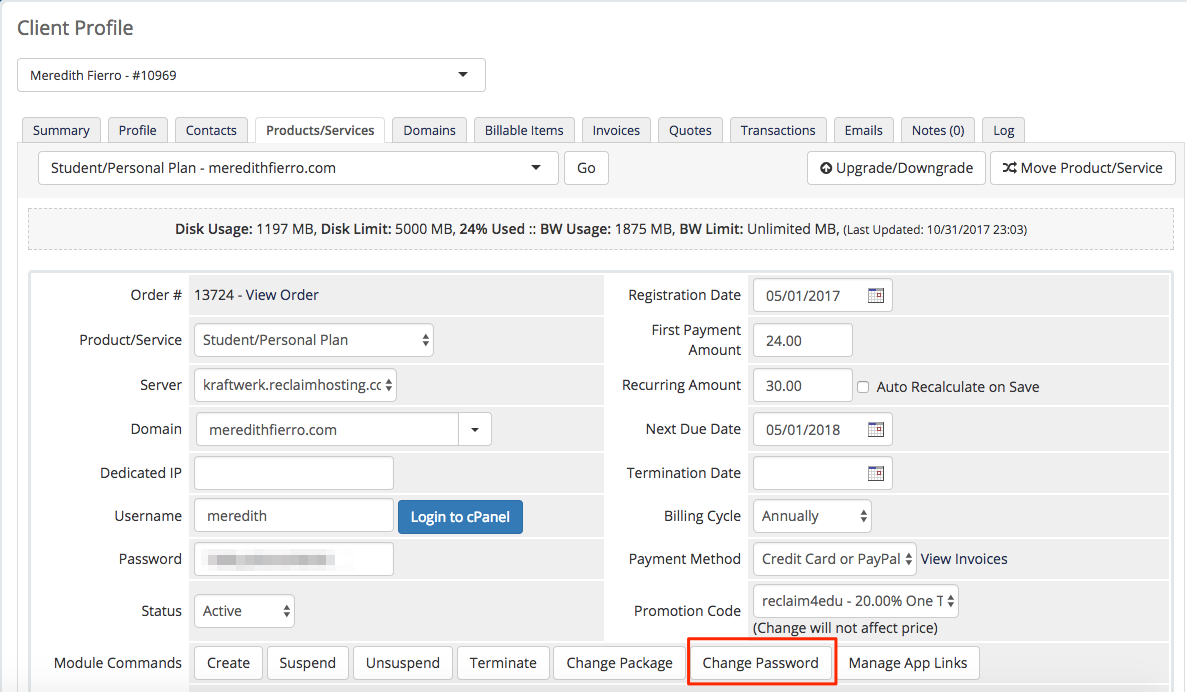Select the Products/Services tab
This screenshot has width=1187, height=692.
pyautogui.click(x=320, y=130)
